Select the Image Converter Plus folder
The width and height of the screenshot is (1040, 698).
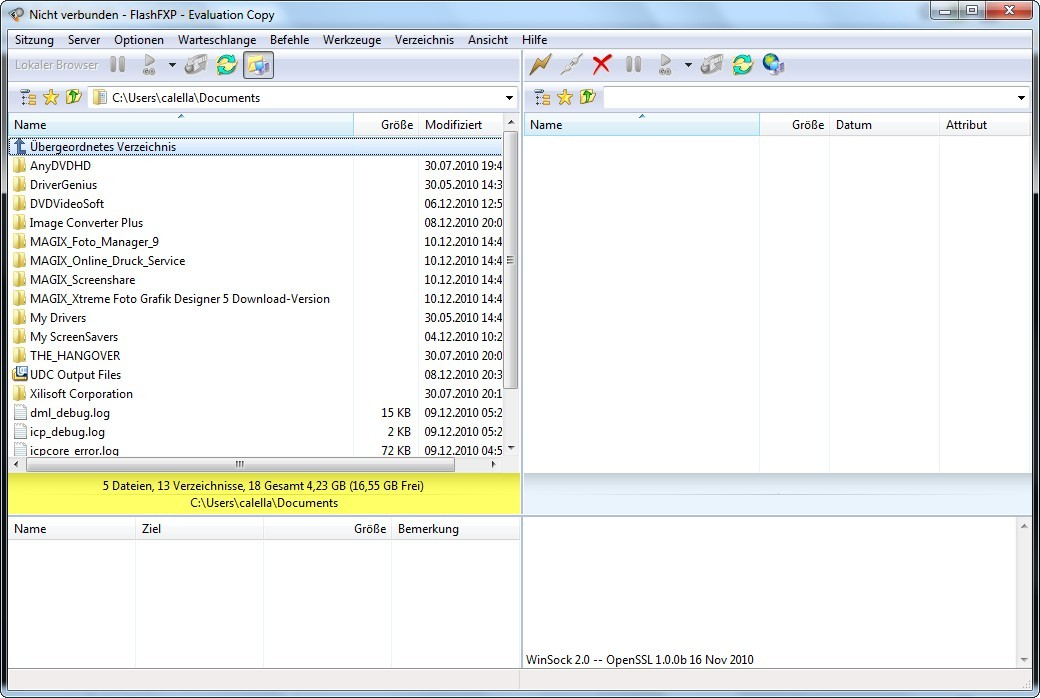86,223
